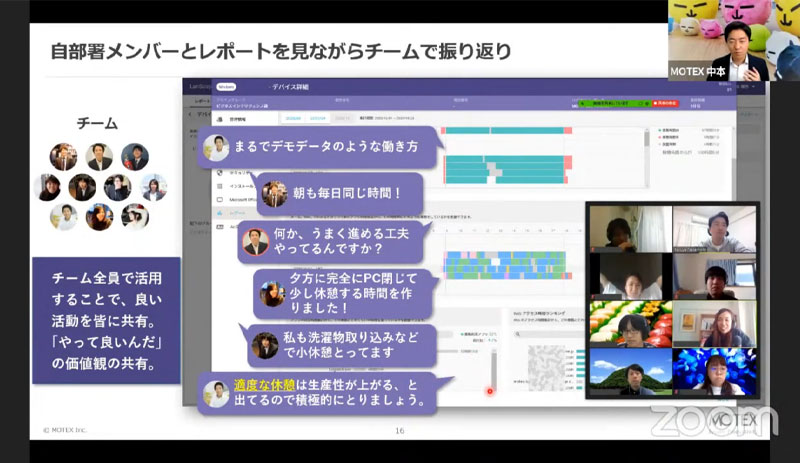Image resolution: width=800 pixels, height=463 pixels.
Task: Select the laughing woman beside the picture frame
Action: 714,324
